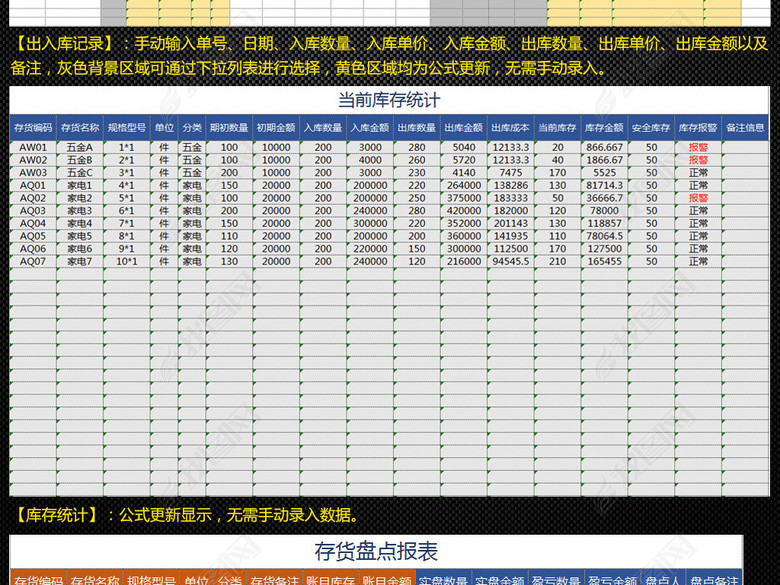Select cell AQ04 in the code column
Viewport: 780px width, 585px height.
(x=33, y=223)
